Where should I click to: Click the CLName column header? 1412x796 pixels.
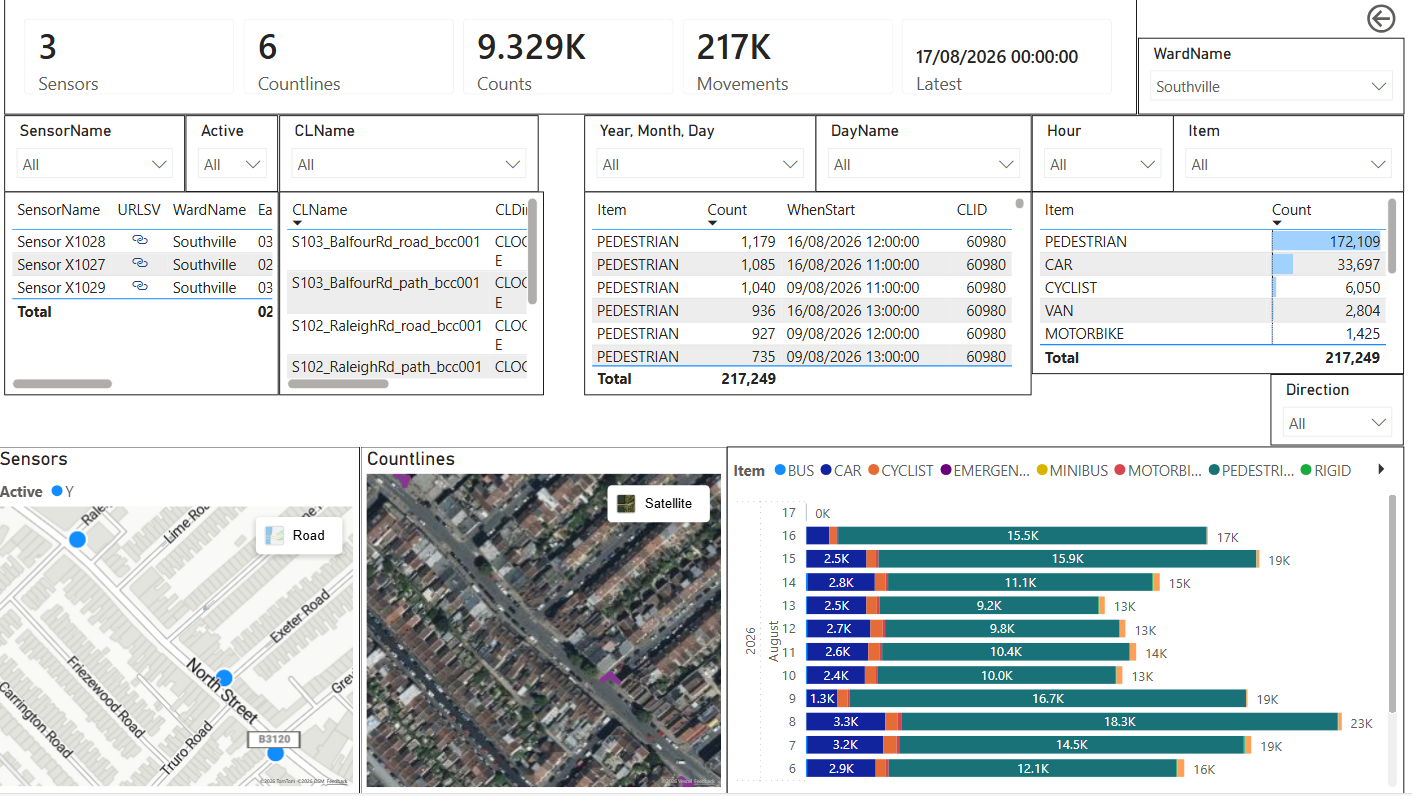320,210
